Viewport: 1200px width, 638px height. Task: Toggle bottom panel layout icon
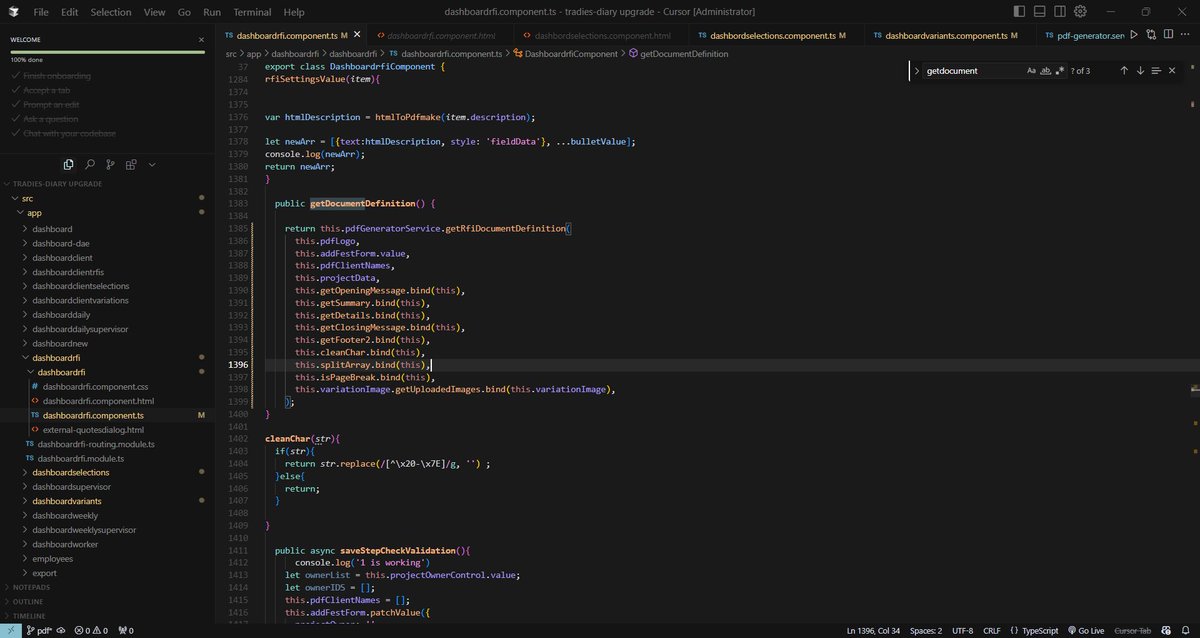click(x=1040, y=12)
